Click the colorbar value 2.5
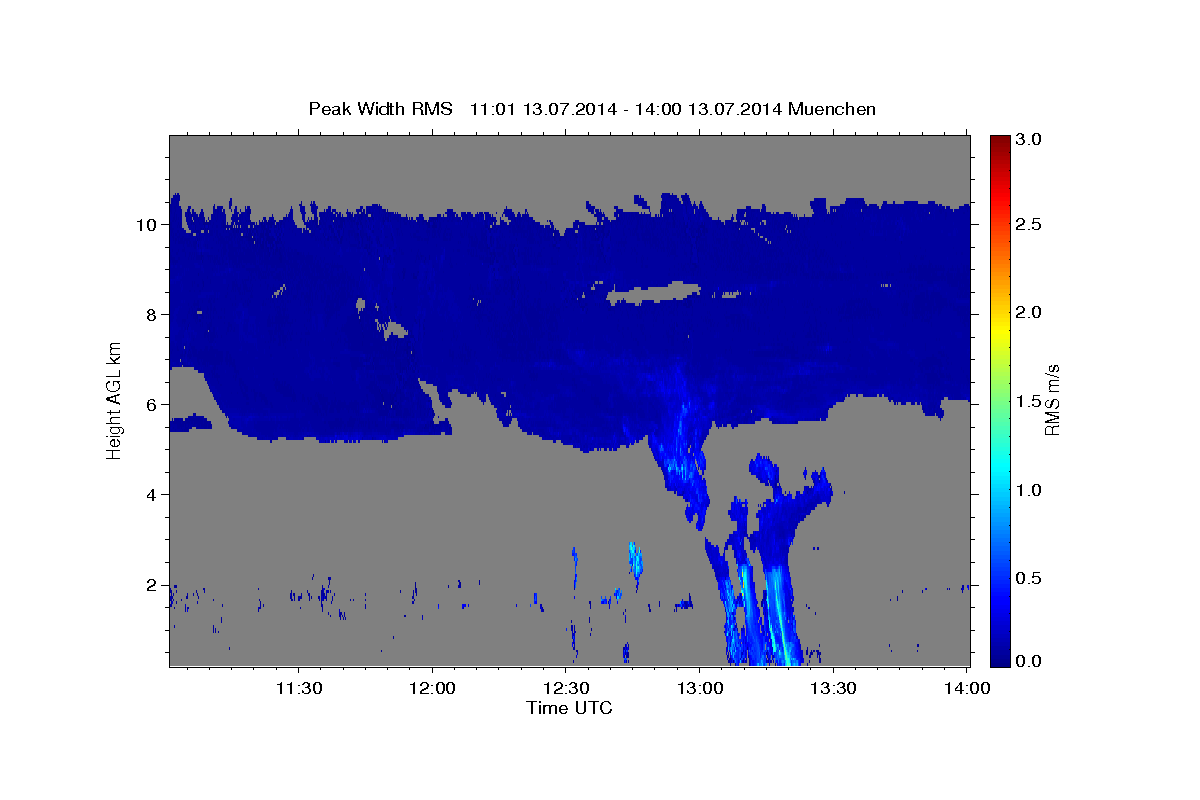The image size is (1200, 800). (x=1030, y=225)
